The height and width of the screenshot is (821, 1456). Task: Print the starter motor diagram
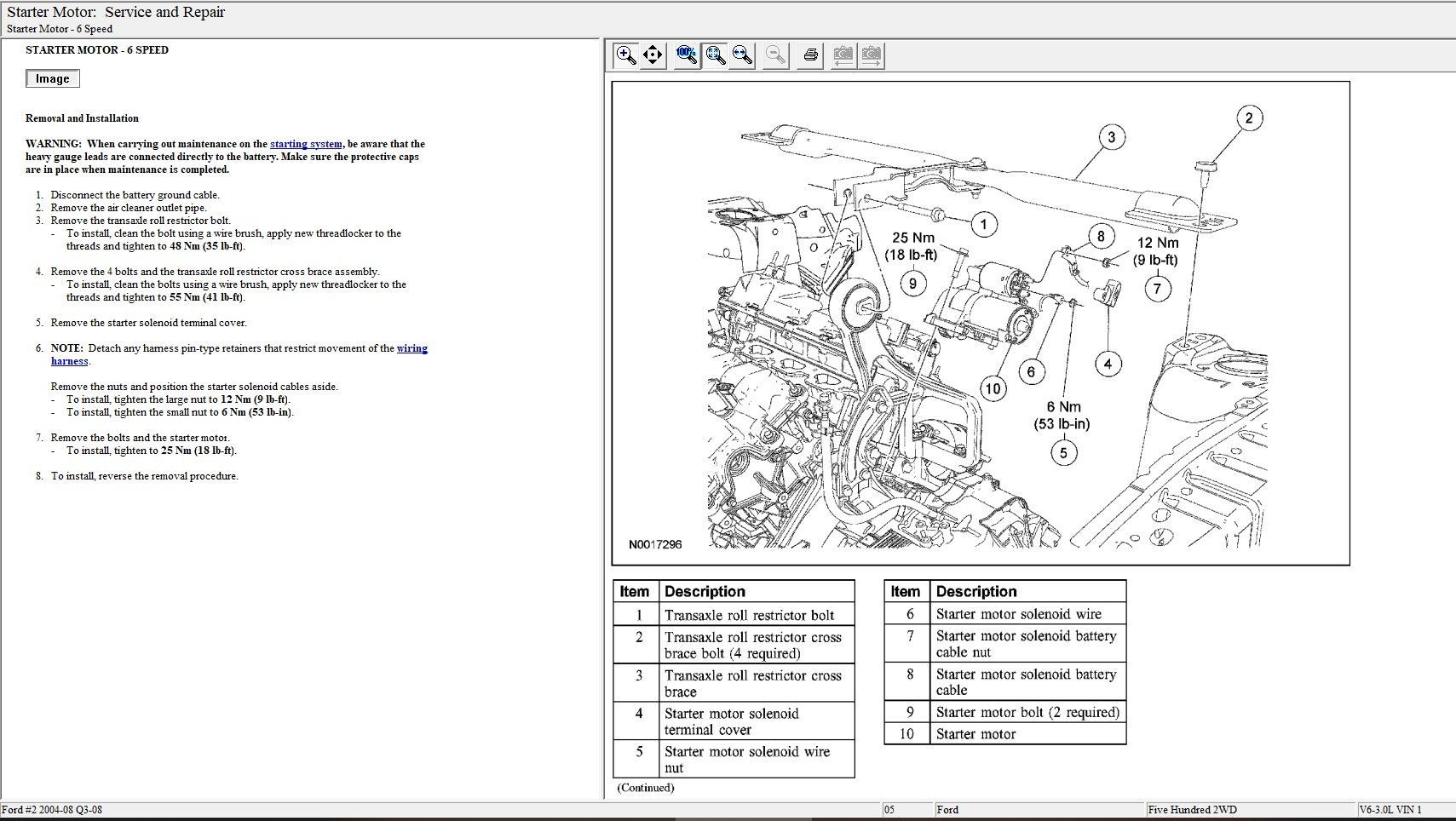pos(810,55)
